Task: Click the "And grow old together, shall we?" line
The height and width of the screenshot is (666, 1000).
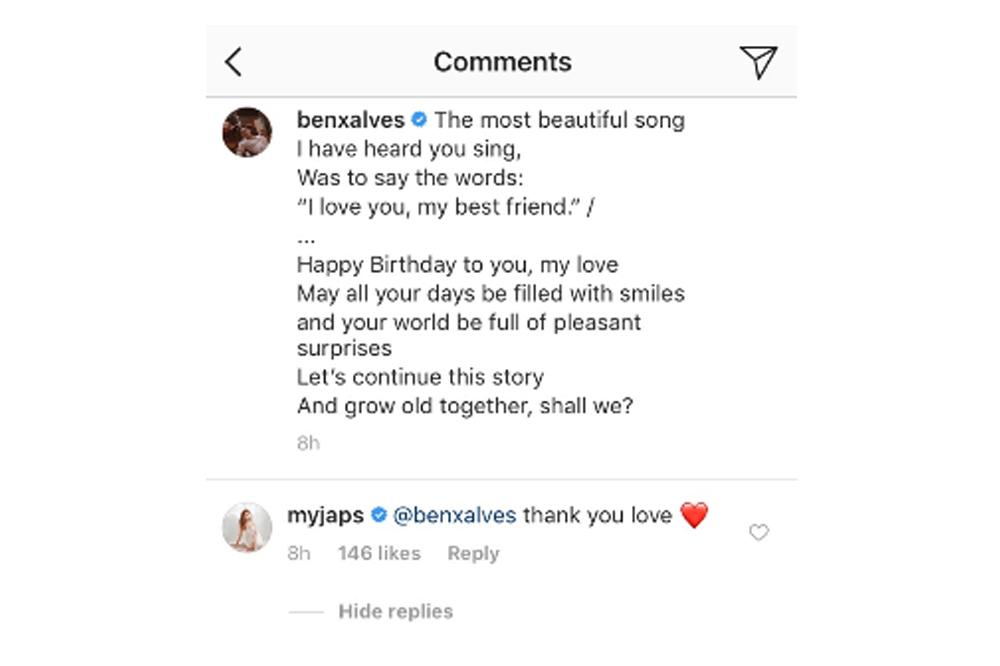Action: 465,407
